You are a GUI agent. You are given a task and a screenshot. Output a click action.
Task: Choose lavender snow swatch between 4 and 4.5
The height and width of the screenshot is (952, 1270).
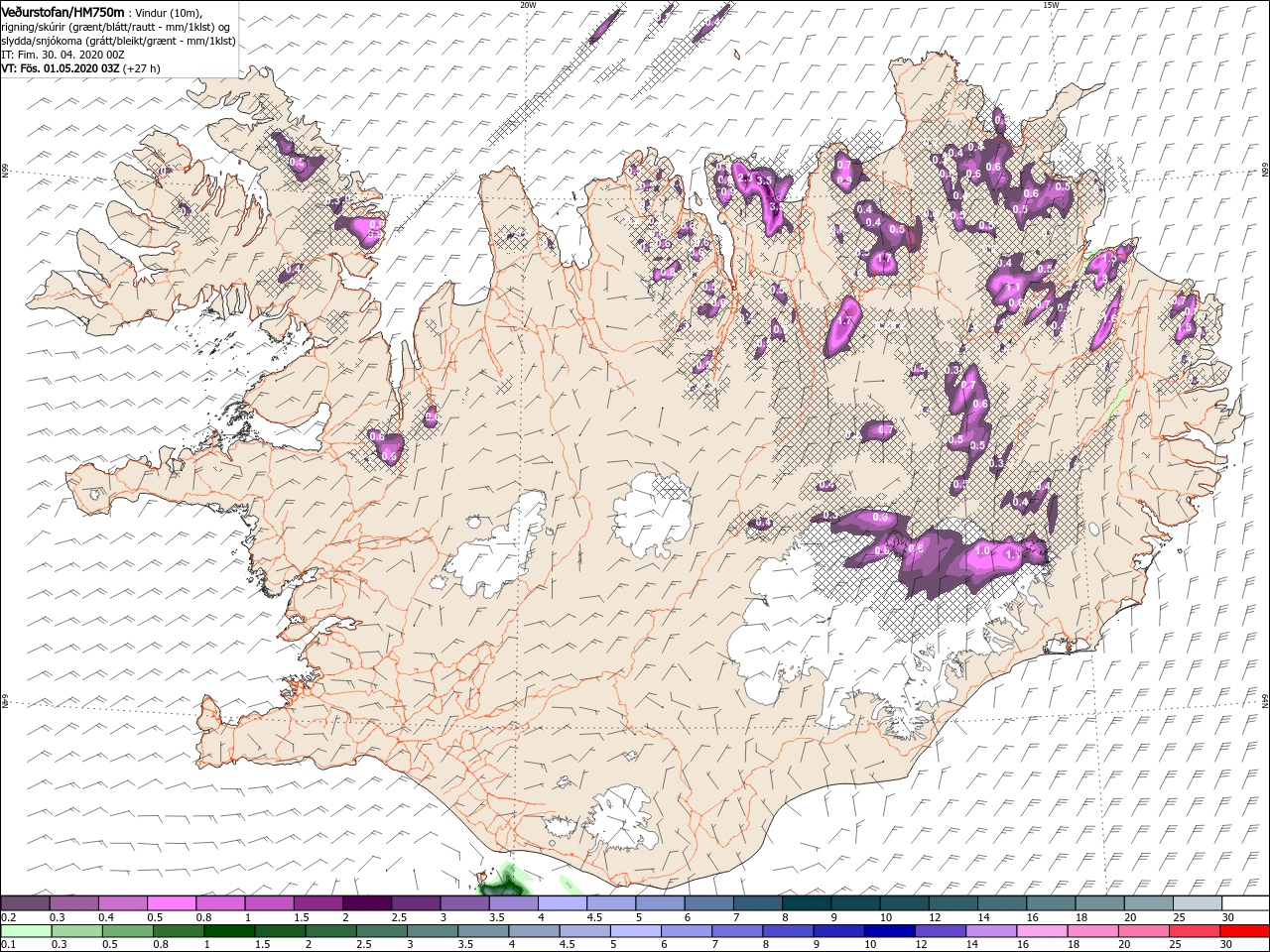click(561, 903)
